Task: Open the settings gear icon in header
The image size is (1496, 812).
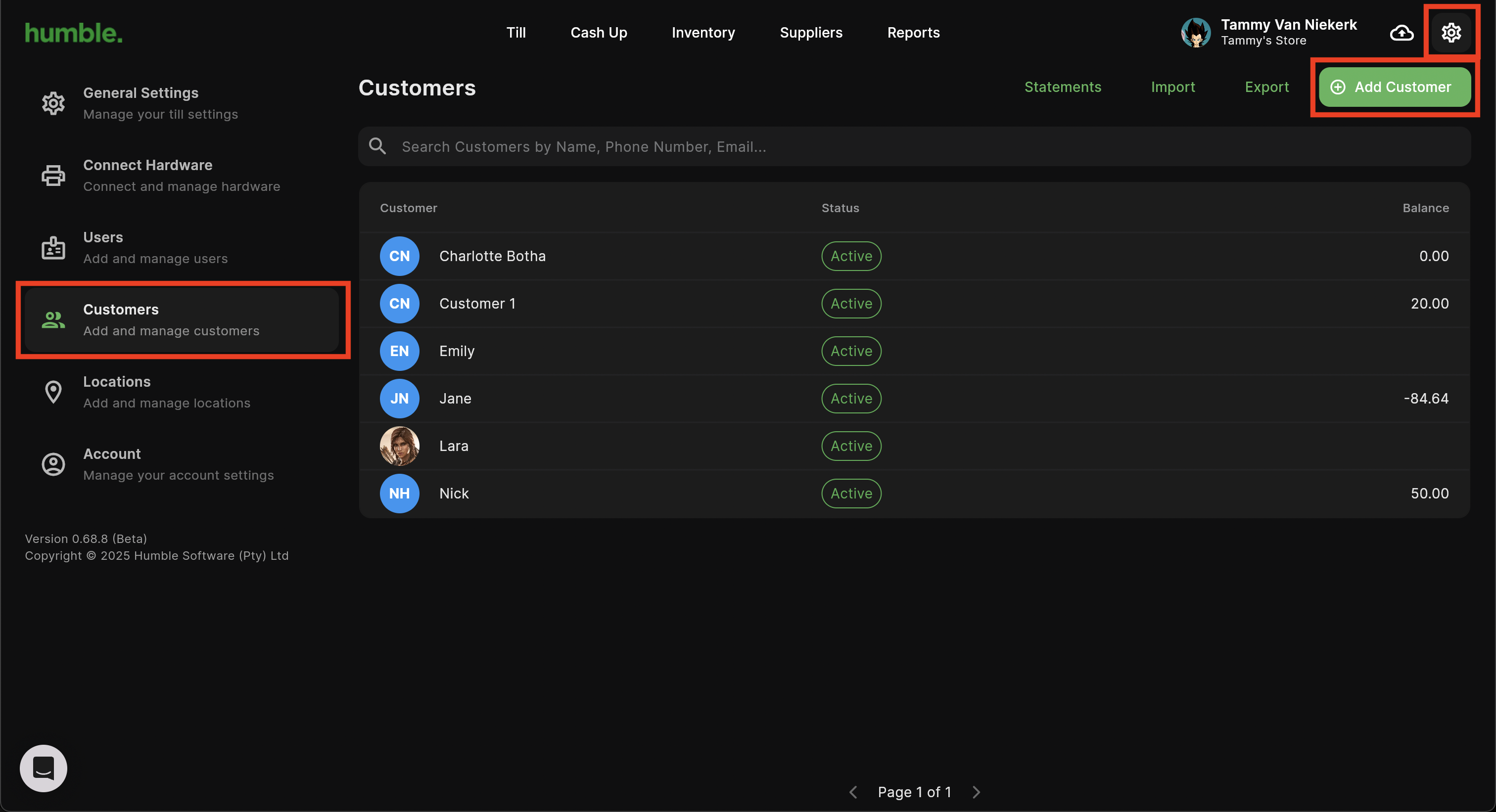Action: [1450, 33]
